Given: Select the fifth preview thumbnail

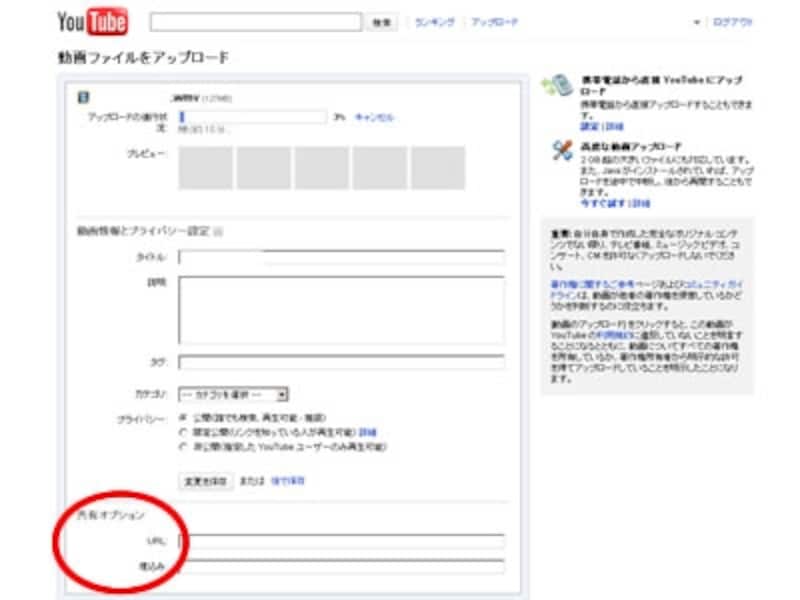Looking at the screenshot, I should click(x=438, y=168).
